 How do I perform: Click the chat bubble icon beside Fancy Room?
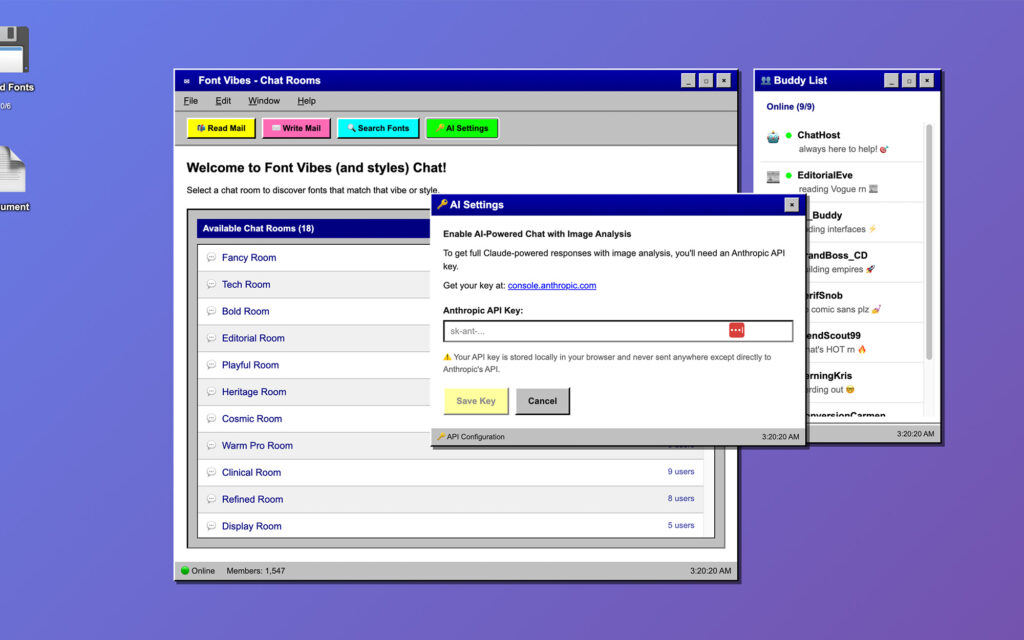coord(211,258)
